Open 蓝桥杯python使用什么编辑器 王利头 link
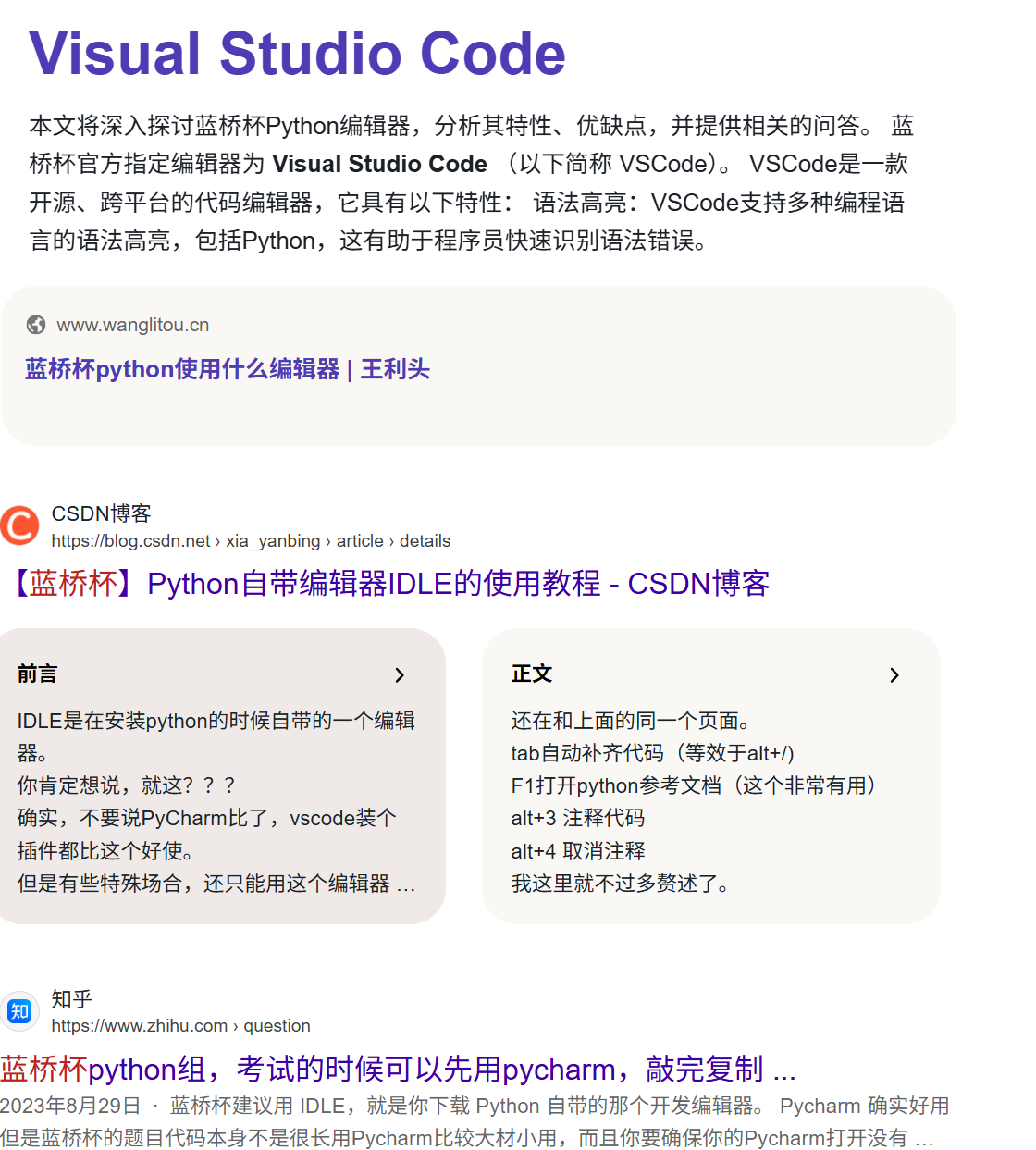The width and height of the screenshot is (1036, 1150). click(228, 370)
